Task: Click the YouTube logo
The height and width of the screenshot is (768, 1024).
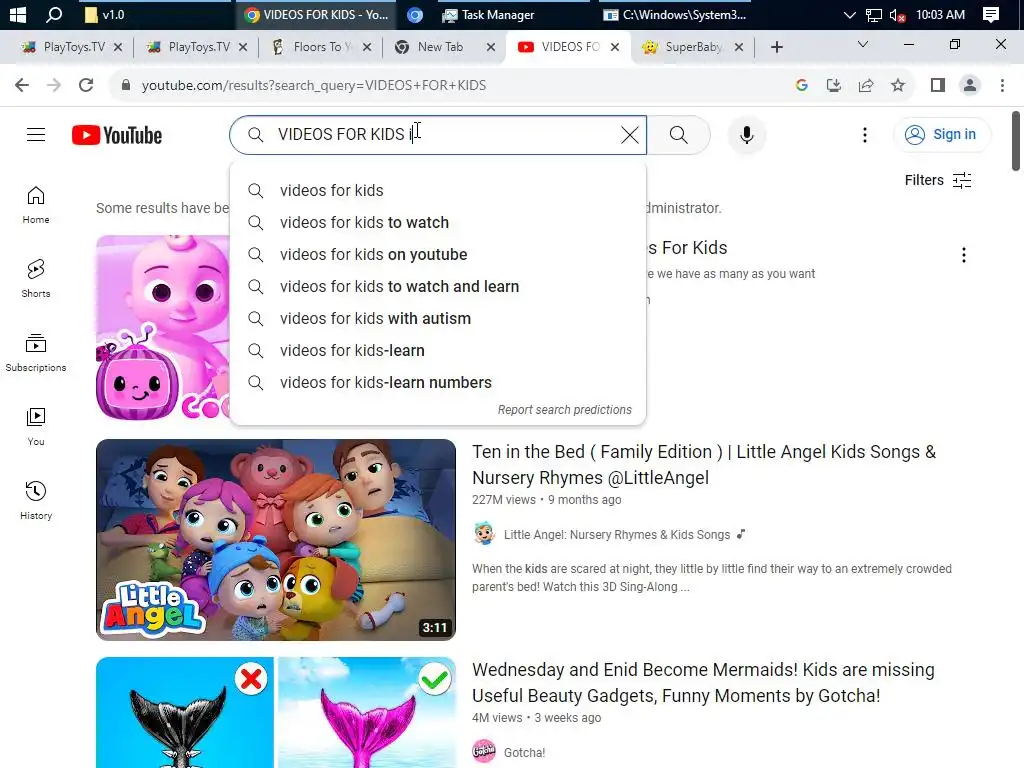Action: click(x=117, y=135)
